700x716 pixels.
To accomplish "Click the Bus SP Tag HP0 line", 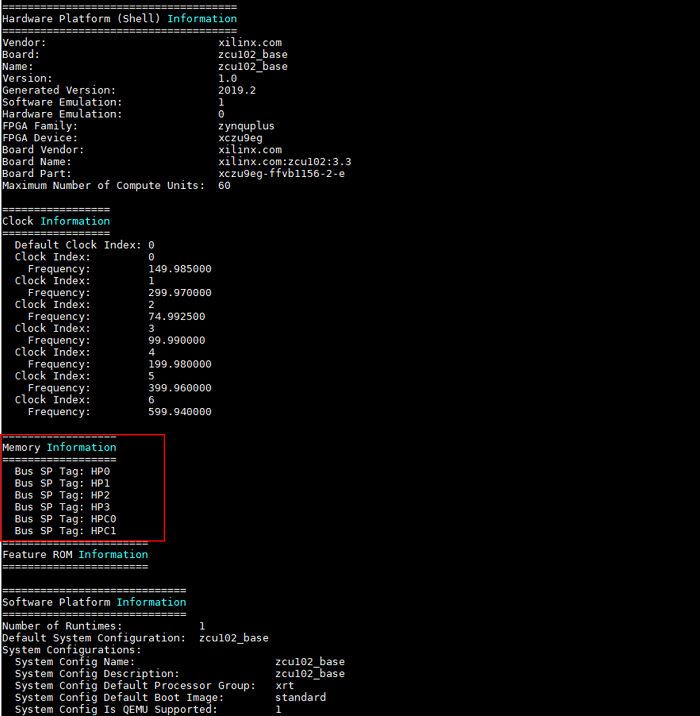I will pos(62,471).
